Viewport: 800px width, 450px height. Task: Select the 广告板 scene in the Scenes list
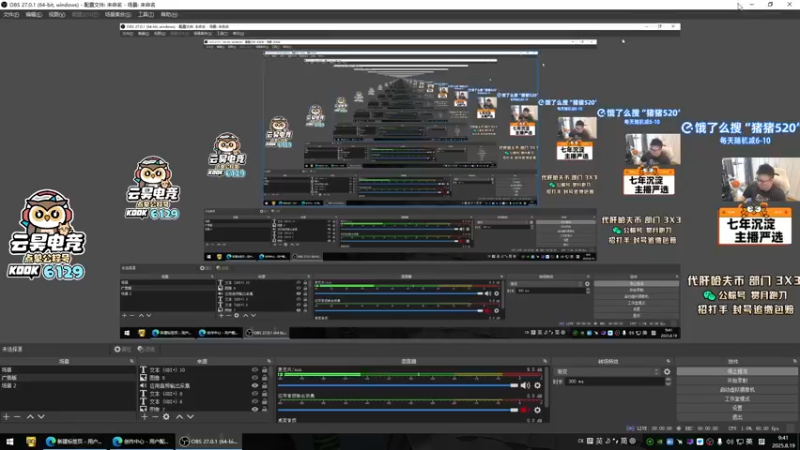click(68, 378)
